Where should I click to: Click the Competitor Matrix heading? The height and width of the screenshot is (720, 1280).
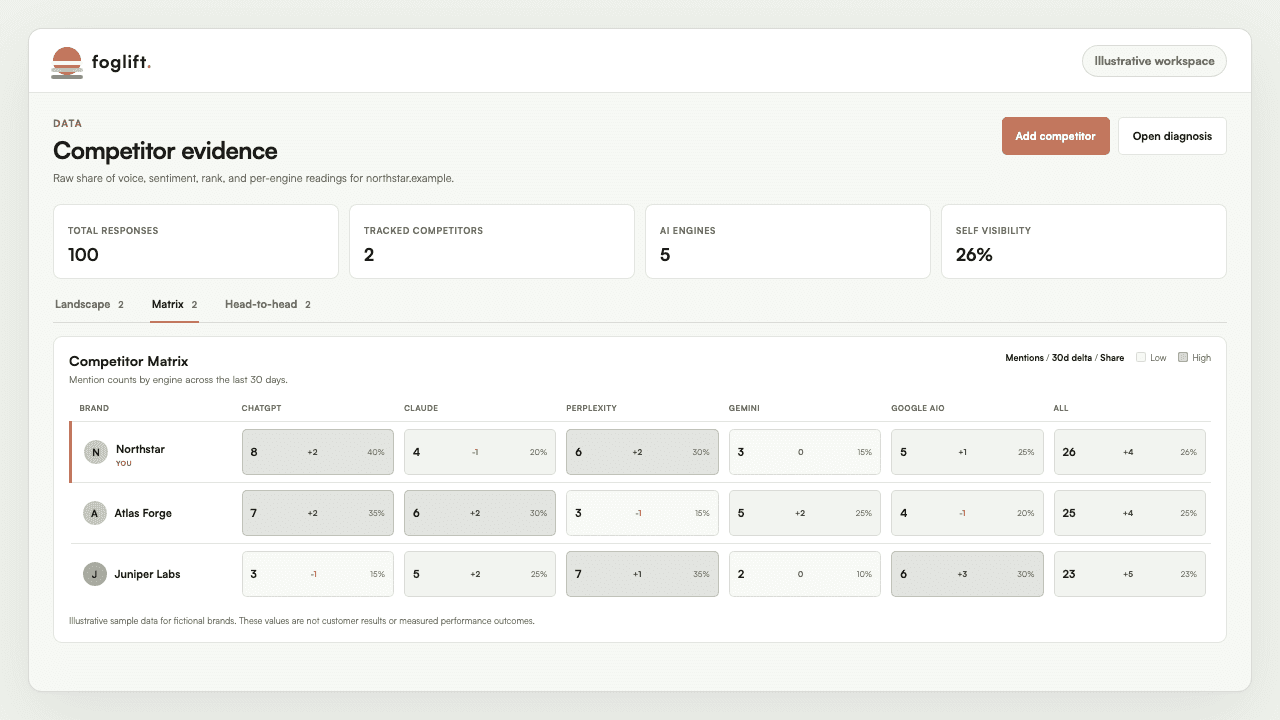tap(128, 361)
